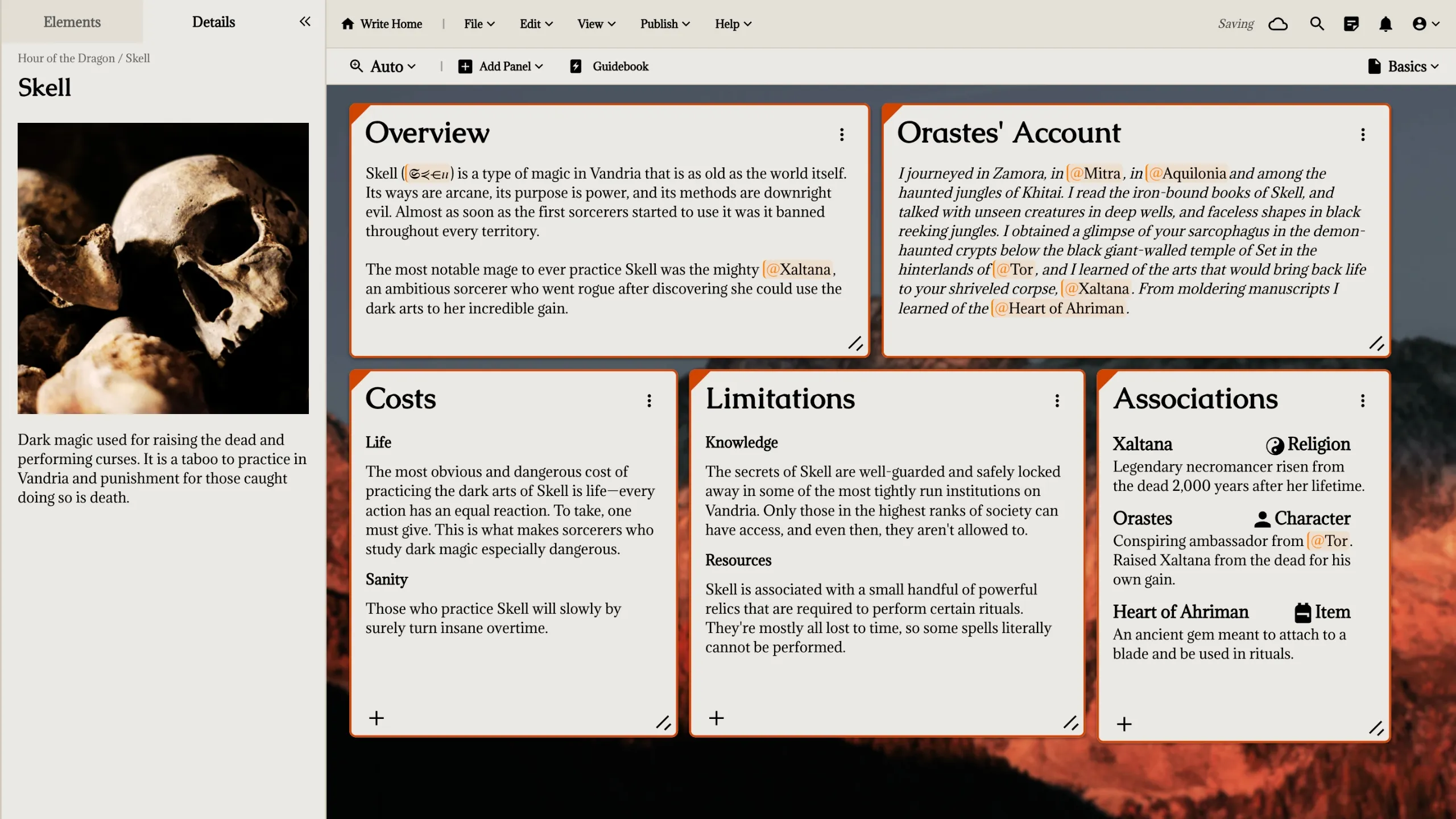Open notifications bell
The image size is (1456, 819).
pos(1385,24)
